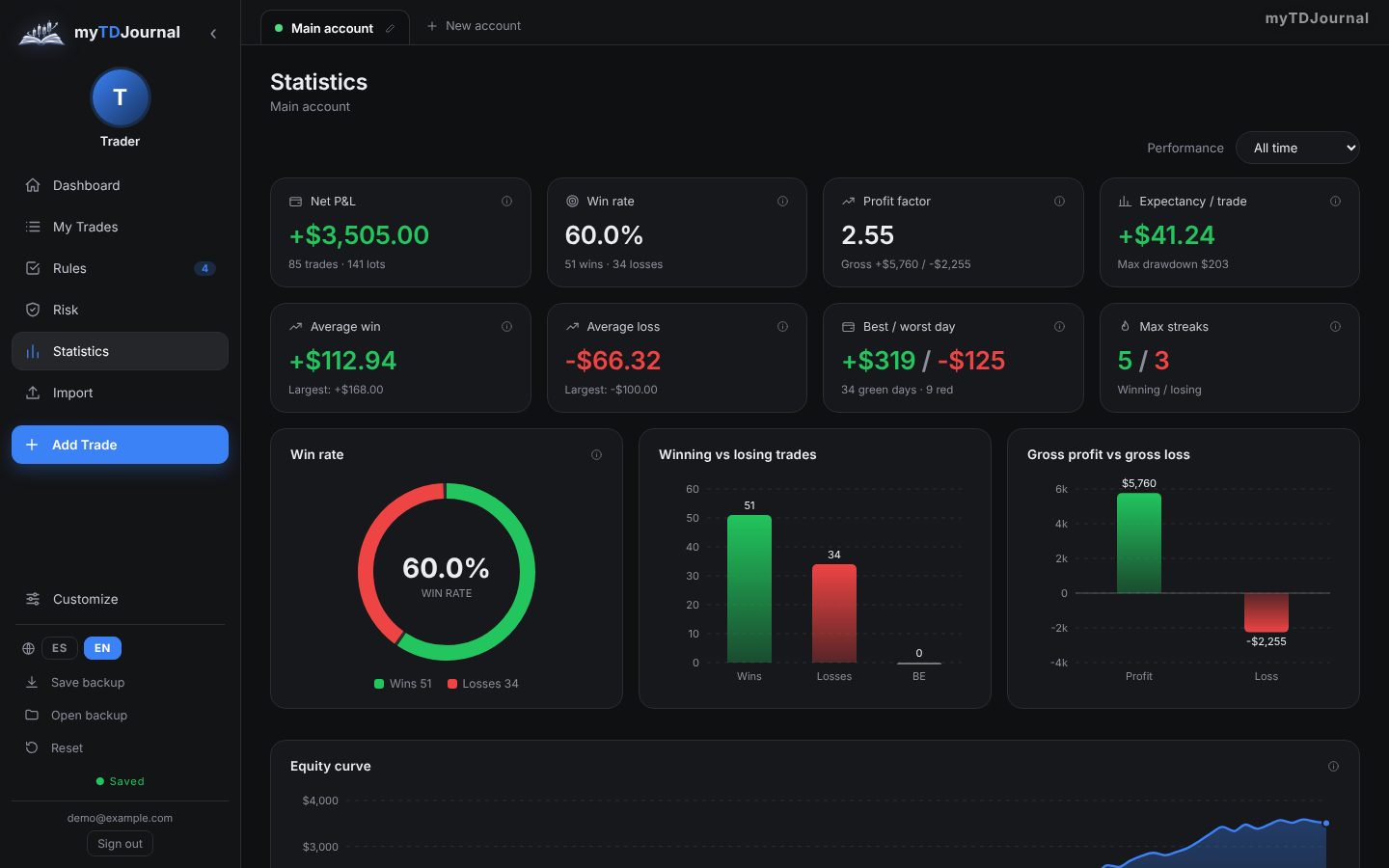This screenshot has width=1389, height=868.
Task: Click the +$41.24 expectancy value
Action: click(x=1166, y=235)
